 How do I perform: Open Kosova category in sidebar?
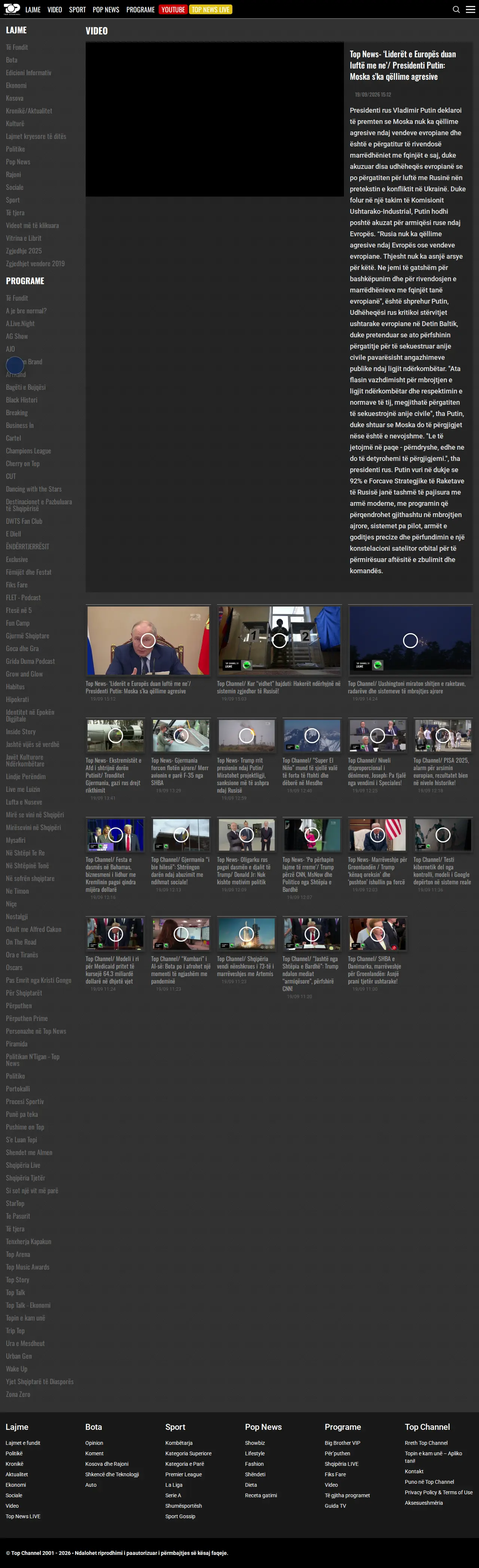click(x=15, y=98)
